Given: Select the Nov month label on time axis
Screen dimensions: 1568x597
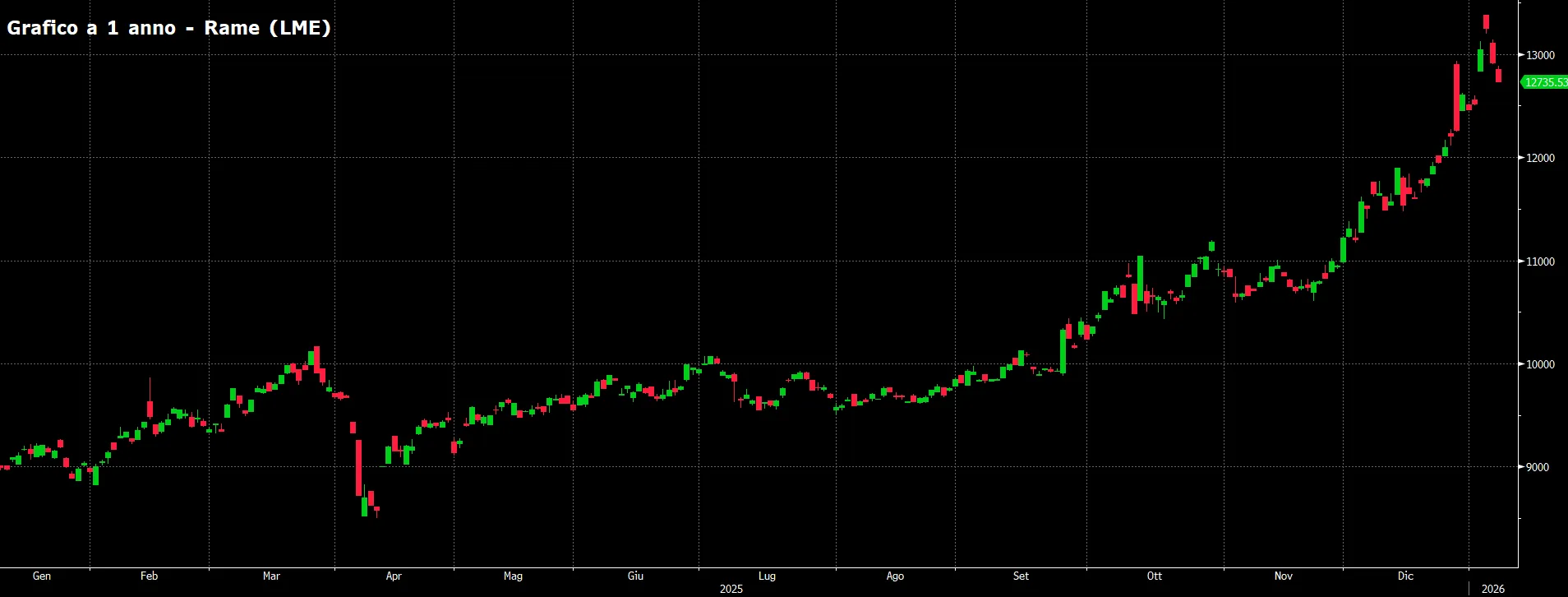Looking at the screenshot, I should coord(1284,576).
